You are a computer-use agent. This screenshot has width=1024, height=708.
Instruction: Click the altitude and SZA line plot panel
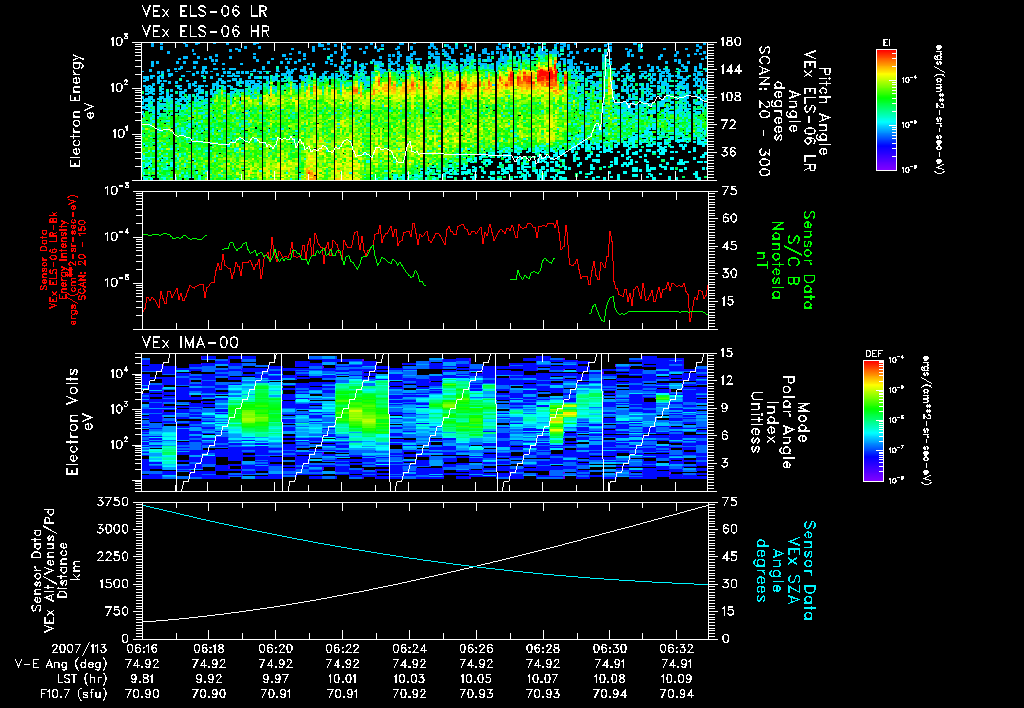pyautogui.click(x=425, y=570)
